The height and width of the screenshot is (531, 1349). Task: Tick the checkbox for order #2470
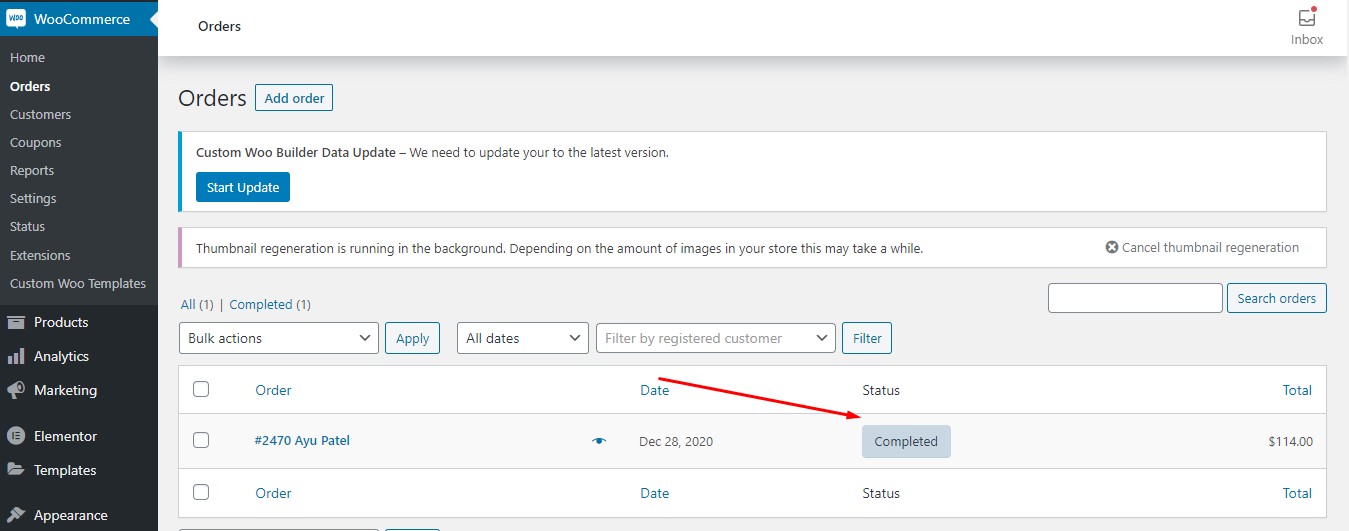[x=201, y=440]
